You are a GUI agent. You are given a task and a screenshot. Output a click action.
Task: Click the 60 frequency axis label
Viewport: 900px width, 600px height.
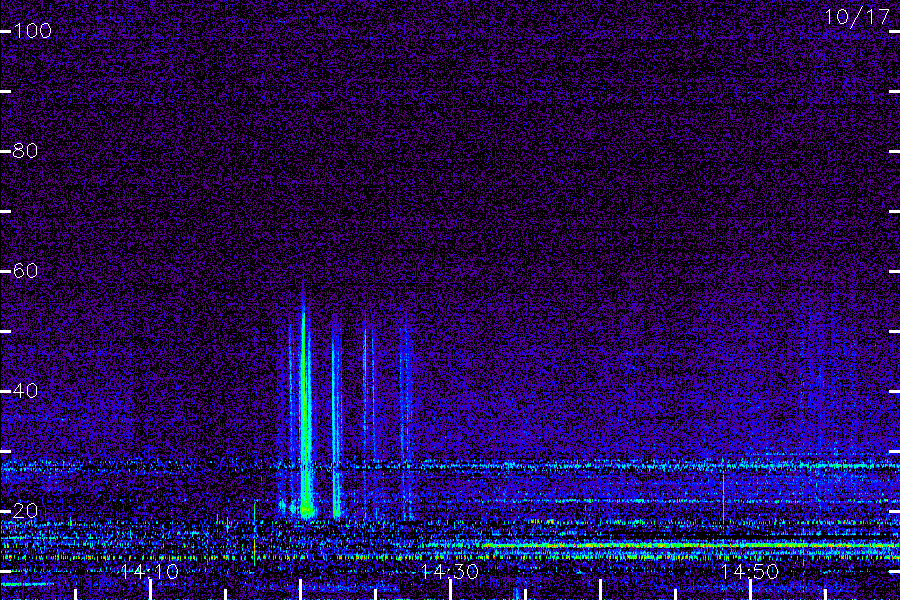coord(25,270)
